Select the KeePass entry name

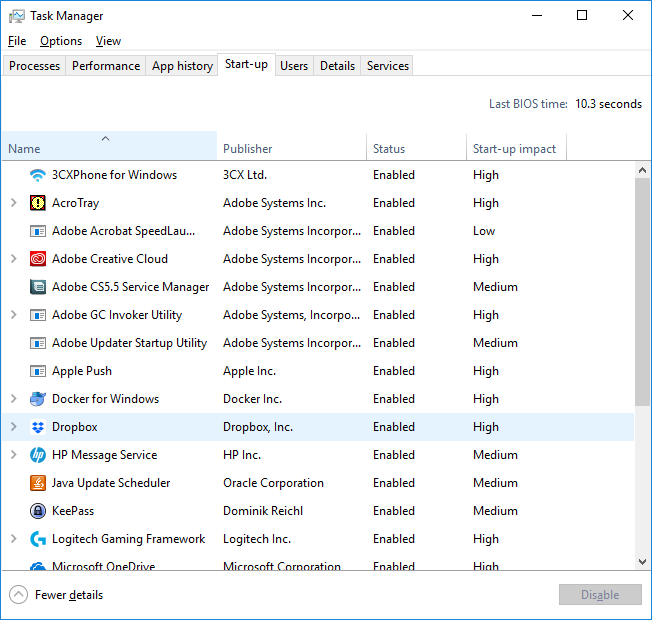click(x=73, y=511)
